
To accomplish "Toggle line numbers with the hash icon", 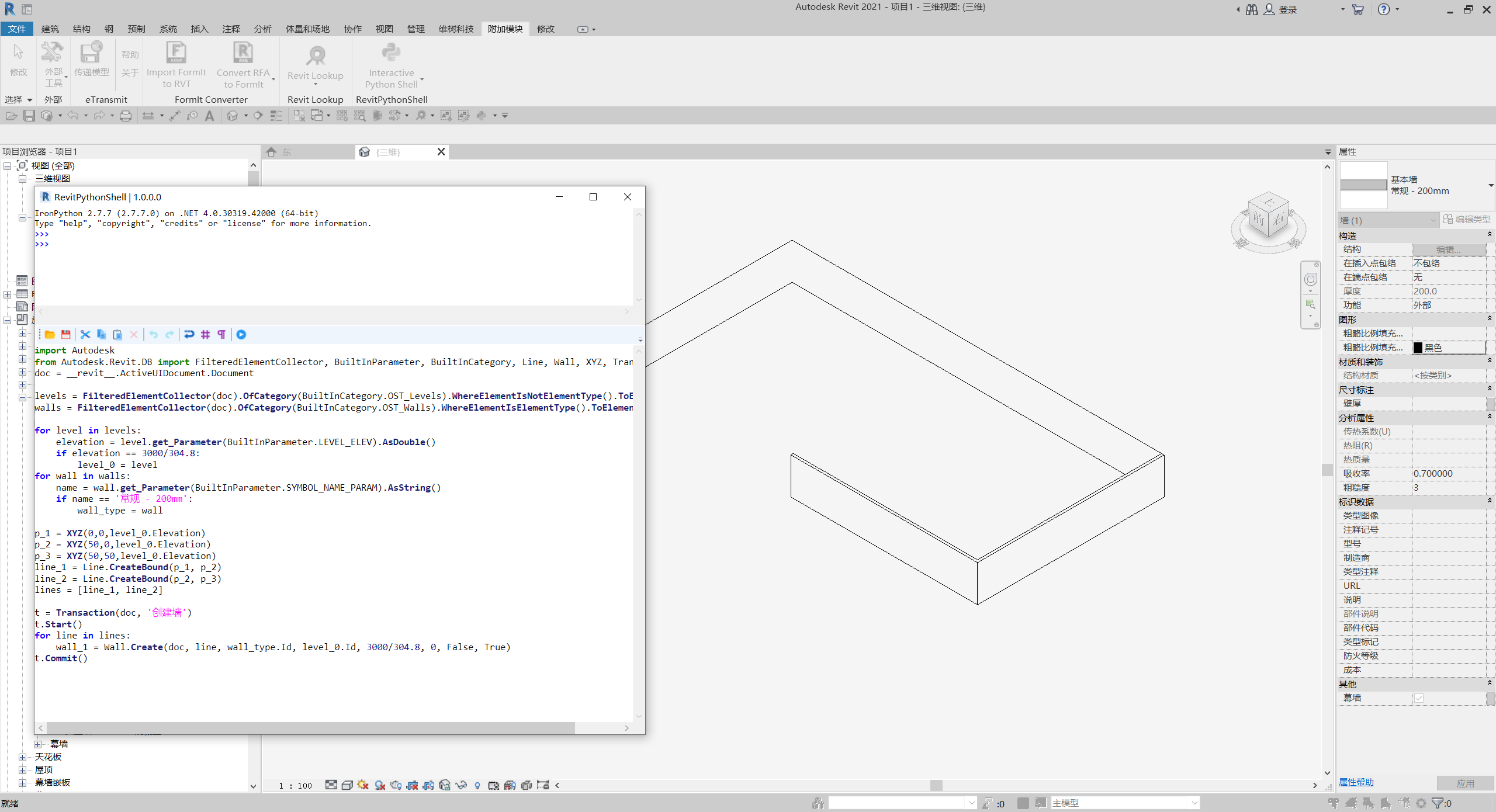I will click(x=205, y=334).
